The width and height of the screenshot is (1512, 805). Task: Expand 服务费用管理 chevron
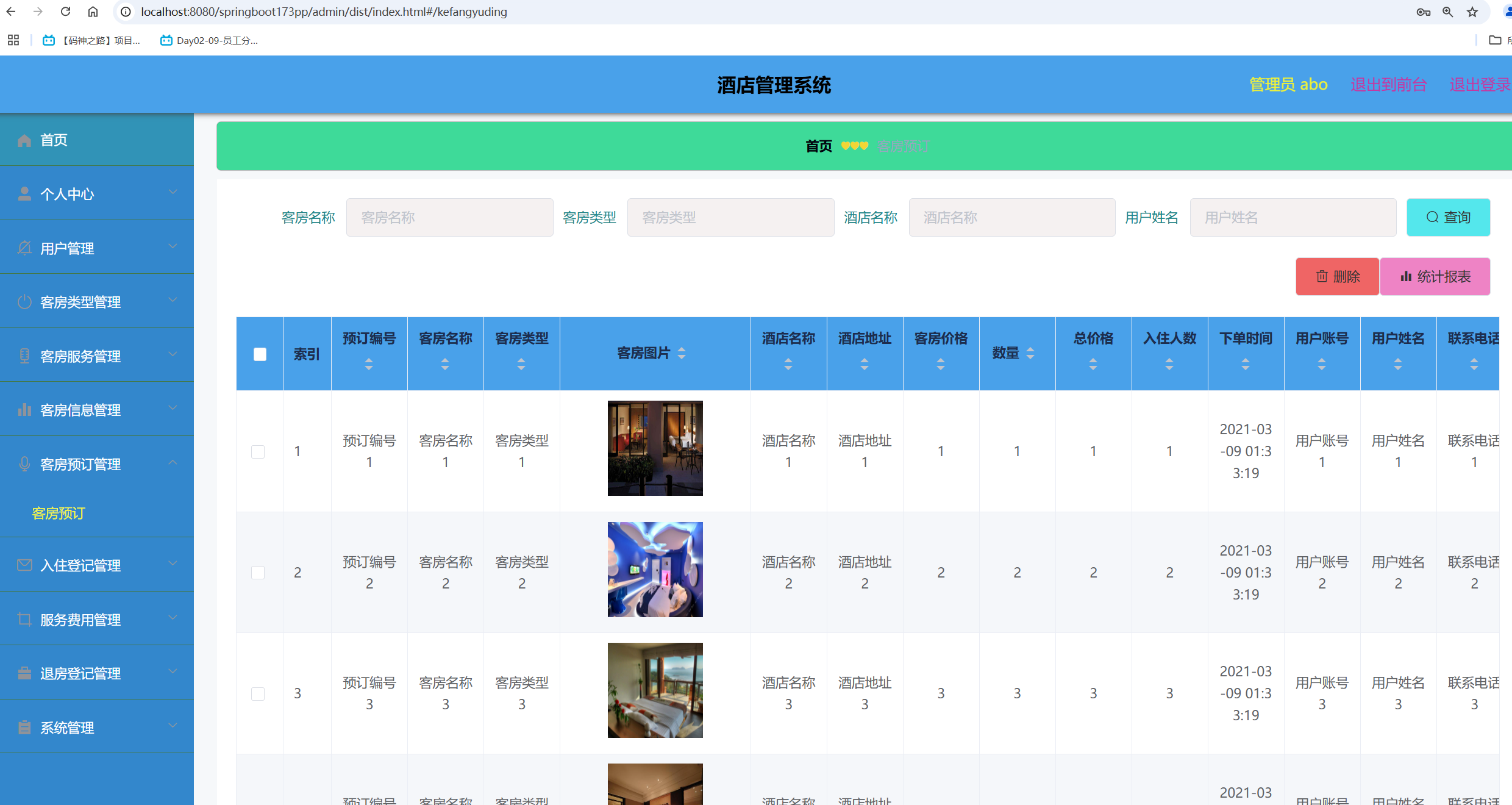tap(173, 618)
